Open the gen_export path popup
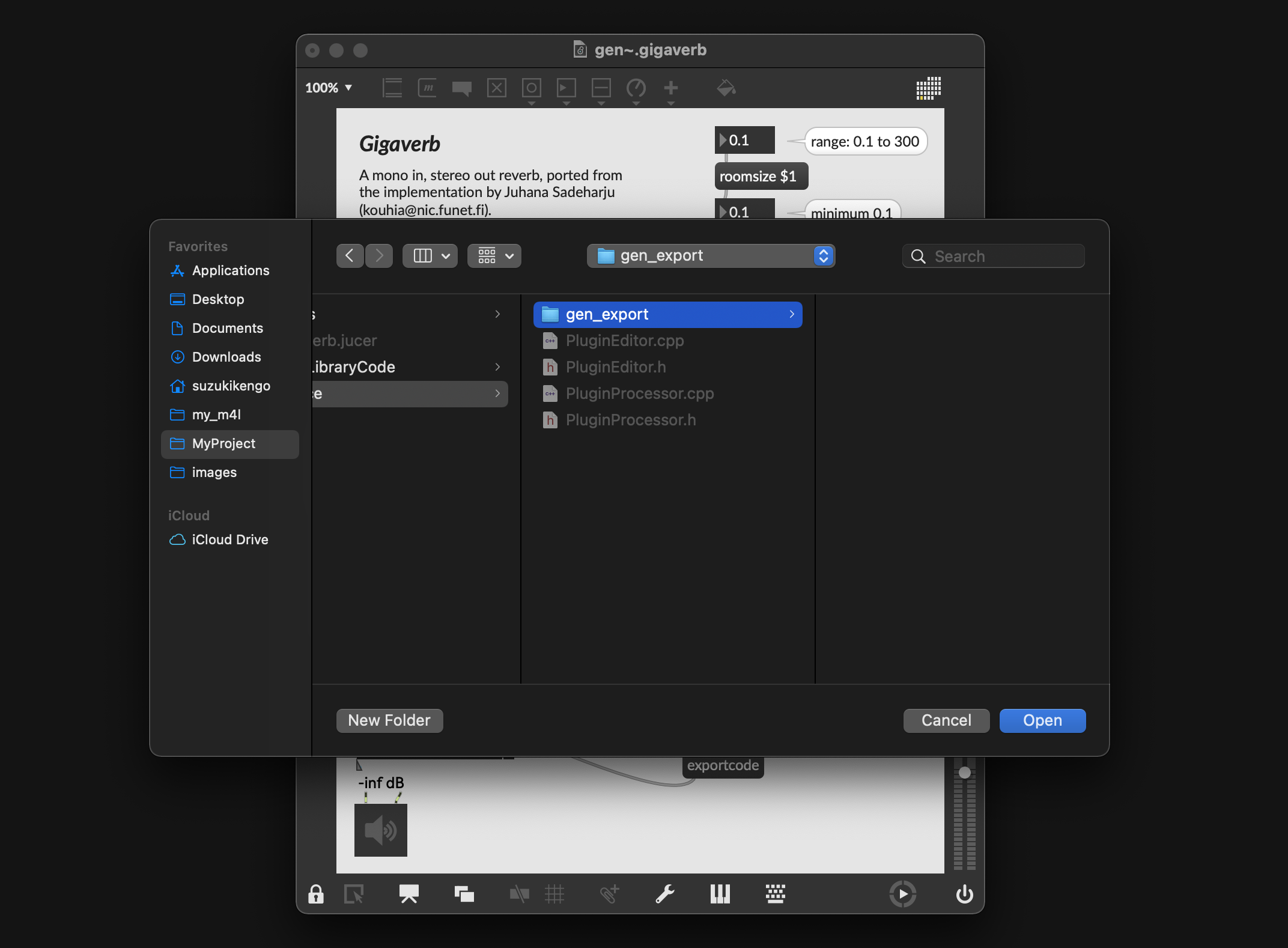Image resolution: width=1288 pixels, height=948 pixels. point(711,256)
